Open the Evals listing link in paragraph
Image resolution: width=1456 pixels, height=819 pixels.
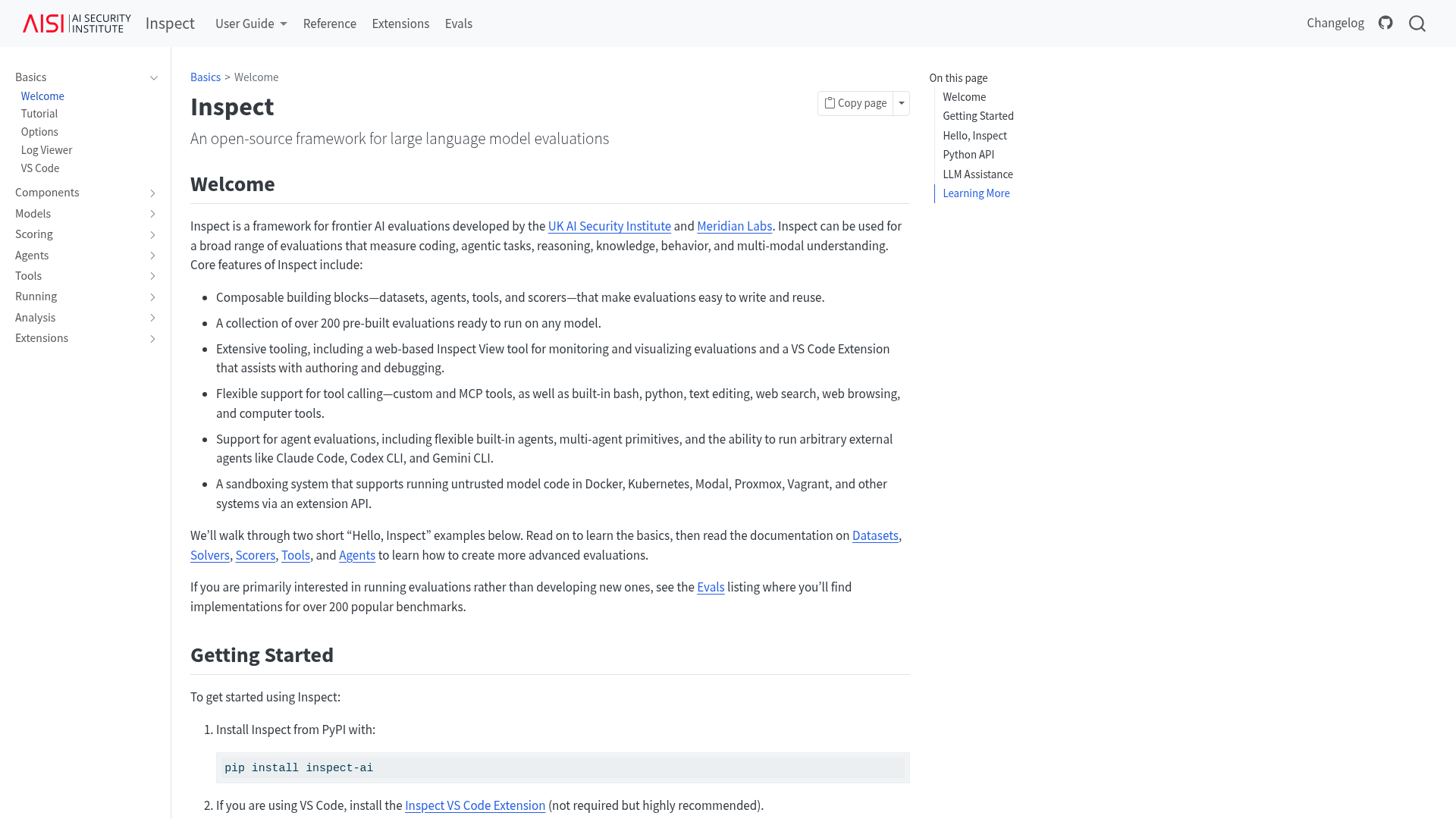[x=711, y=587]
